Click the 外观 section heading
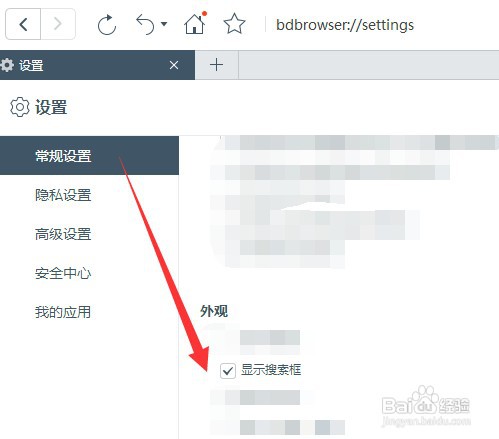The height and width of the screenshot is (439, 499). 214,311
